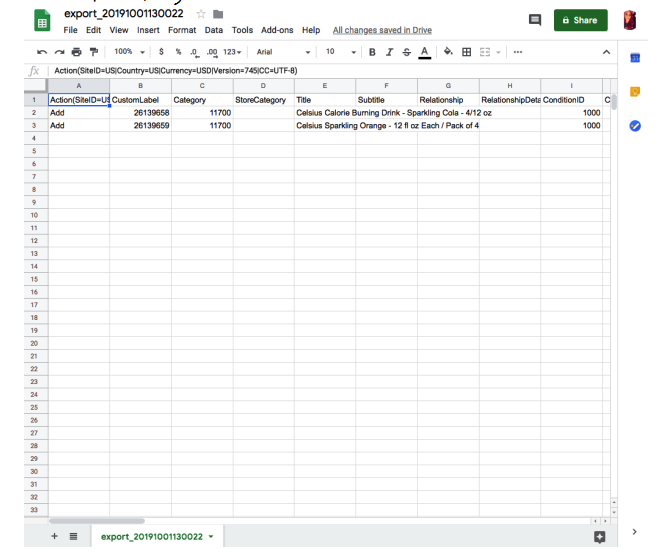The width and height of the screenshot is (656, 555).
Task: Open the zoom 100% dropdown
Action: 127,52
